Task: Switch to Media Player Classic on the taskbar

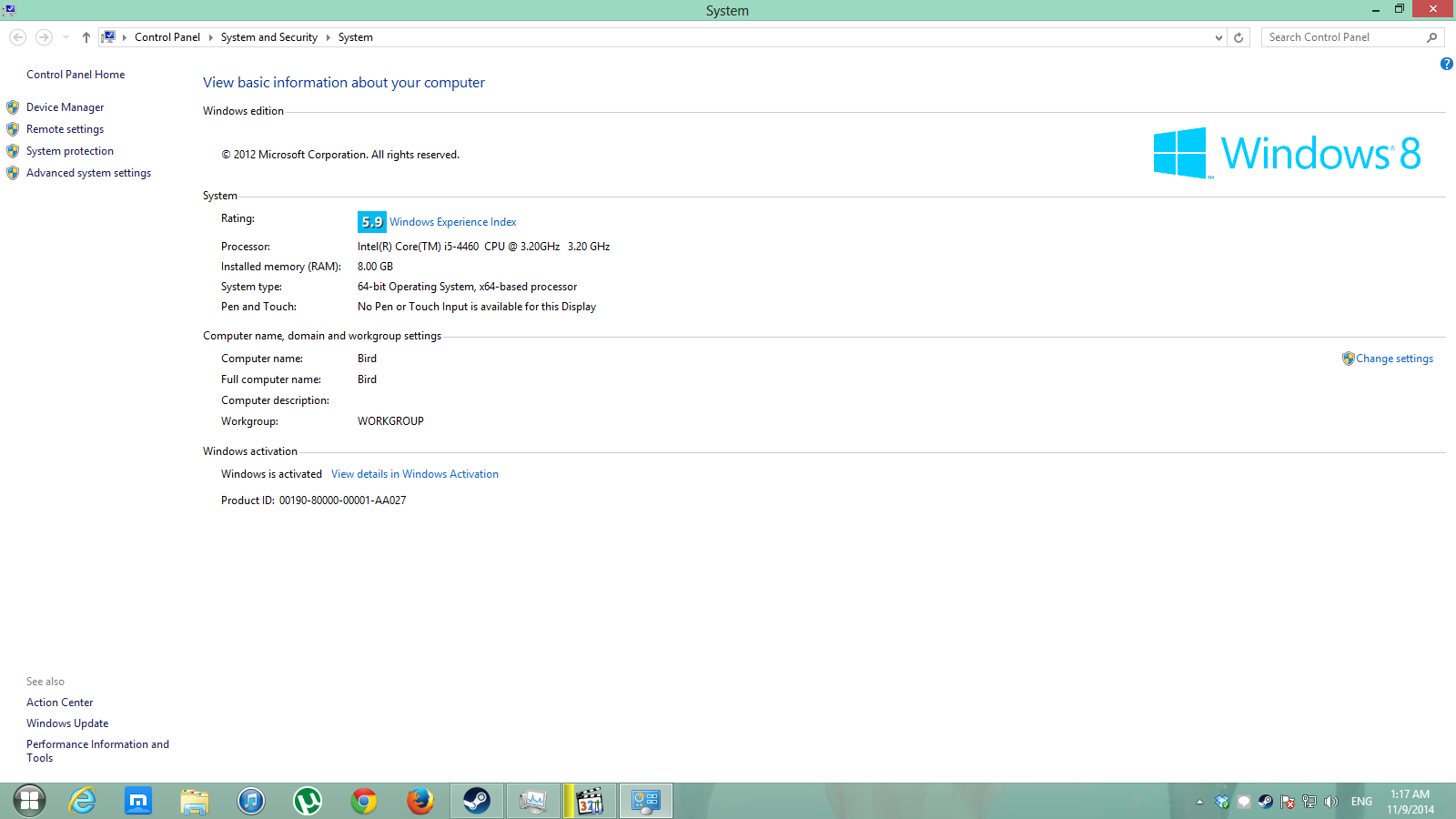Action: pyautogui.click(x=590, y=801)
